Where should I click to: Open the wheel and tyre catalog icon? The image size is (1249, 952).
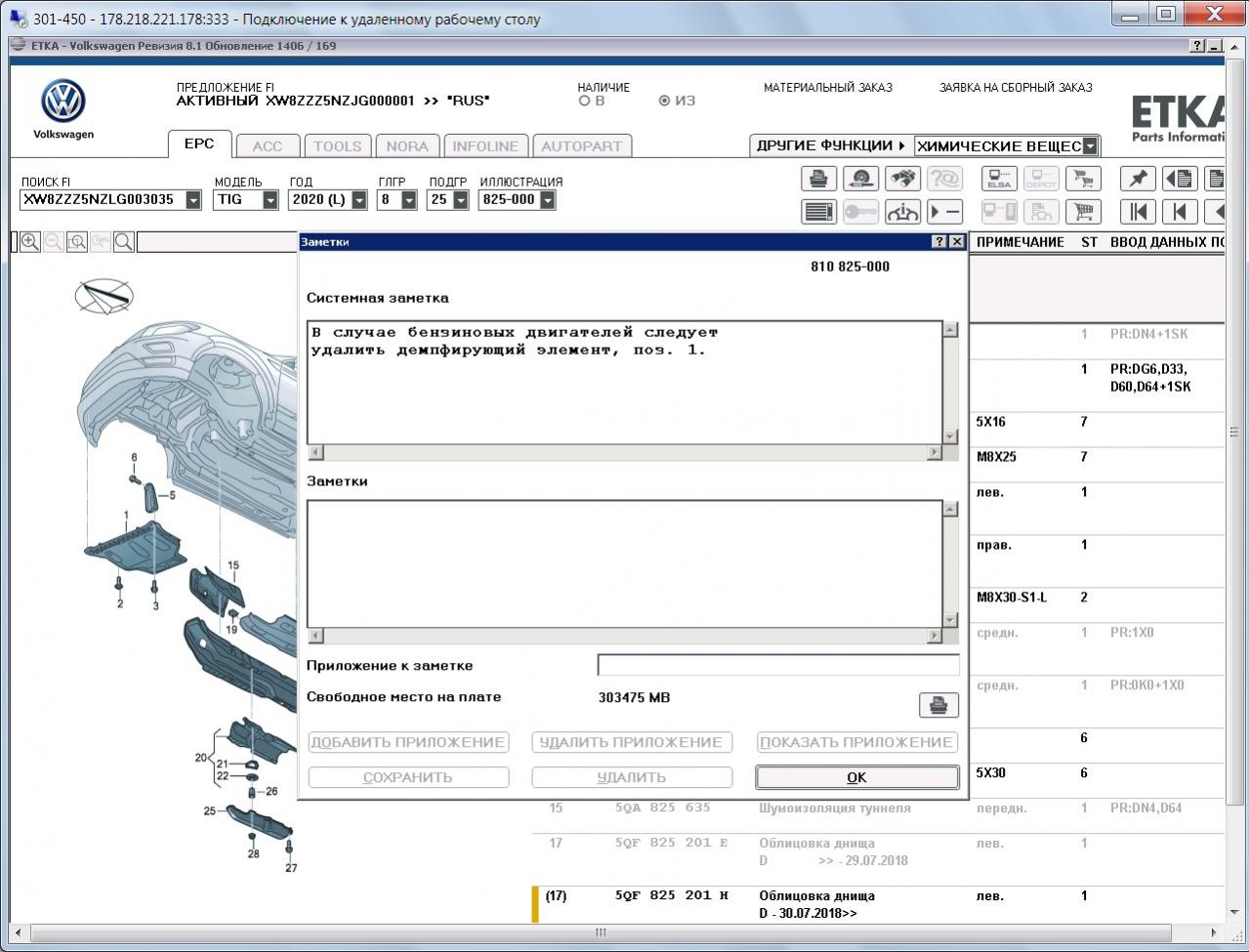point(860,179)
